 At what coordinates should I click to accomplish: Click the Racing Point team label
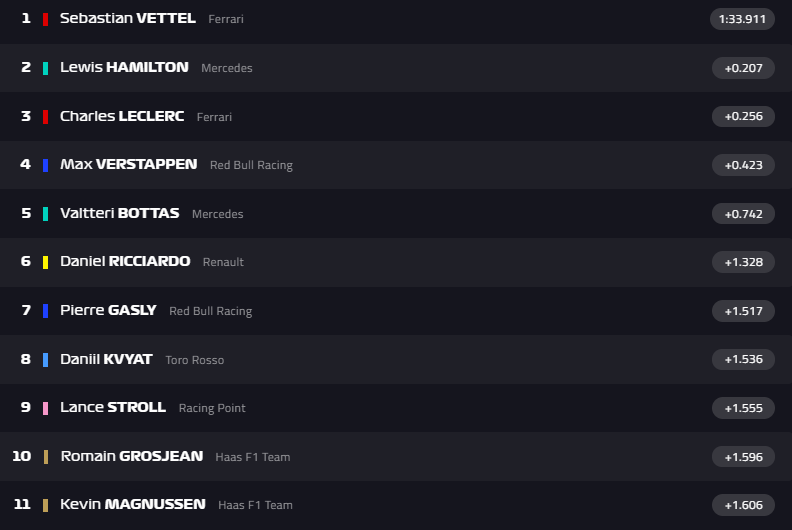pos(212,408)
